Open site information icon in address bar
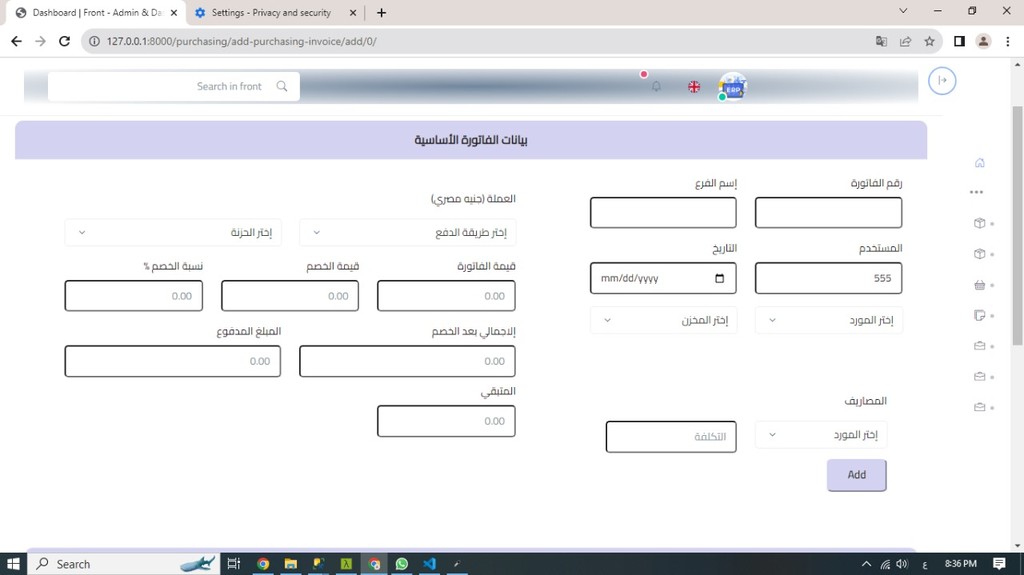The height and width of the screenshot is (575, 1024). (x=94, y=41)
